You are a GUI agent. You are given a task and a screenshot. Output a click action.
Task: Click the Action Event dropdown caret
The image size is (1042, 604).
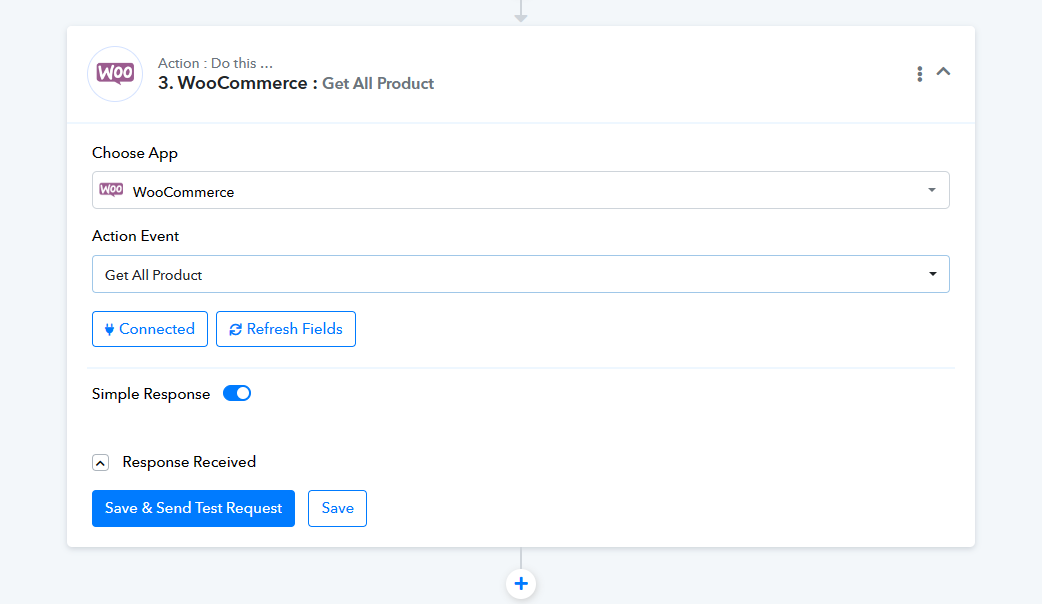coord(932,274)
